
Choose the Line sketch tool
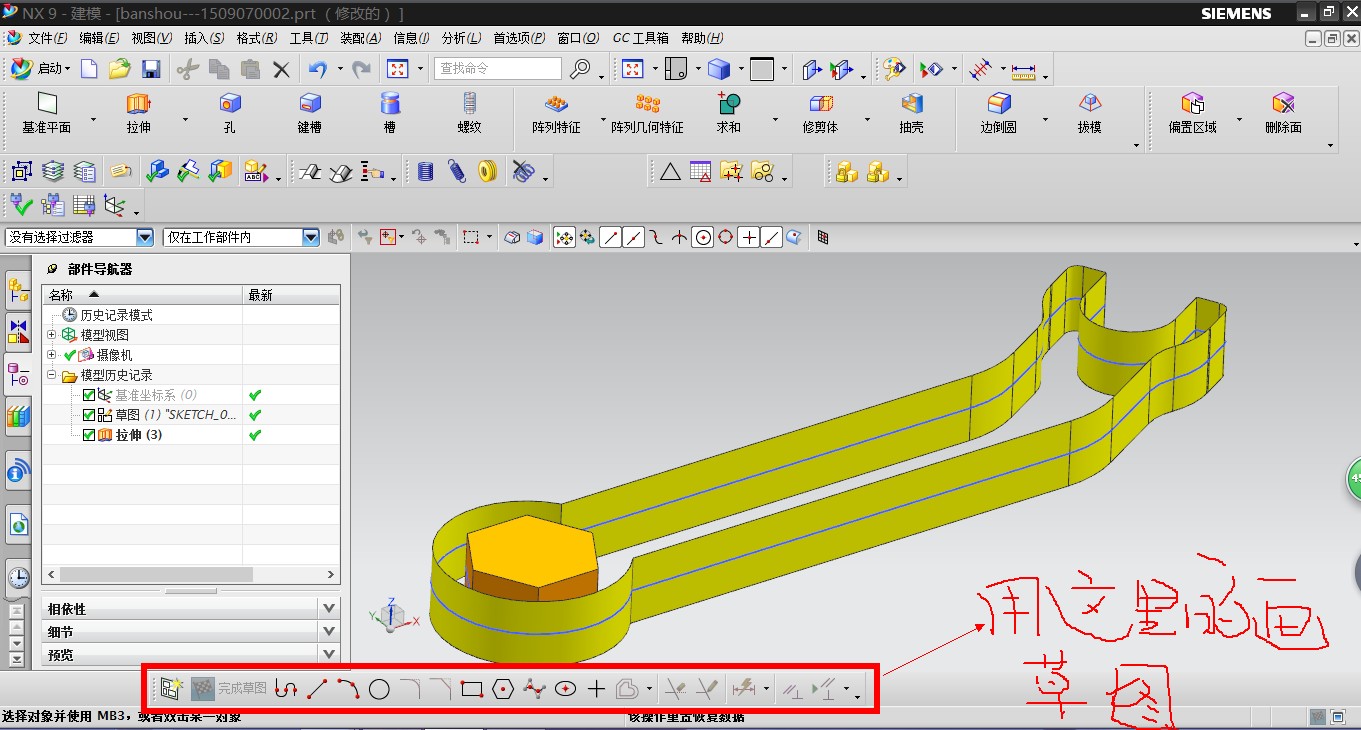pos(317,689)
